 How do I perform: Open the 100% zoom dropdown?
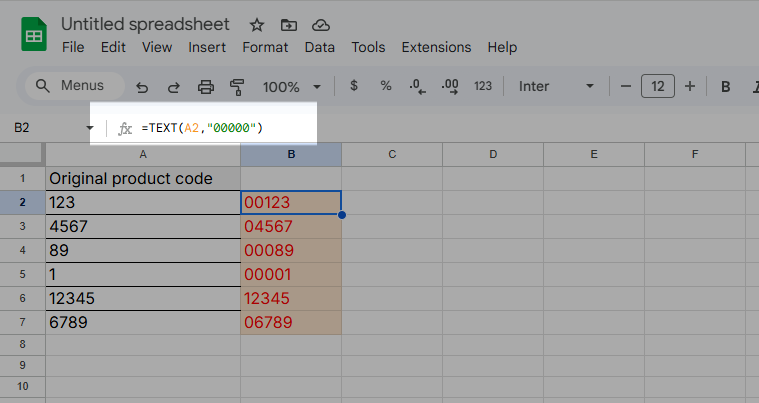tap(291, 87)
